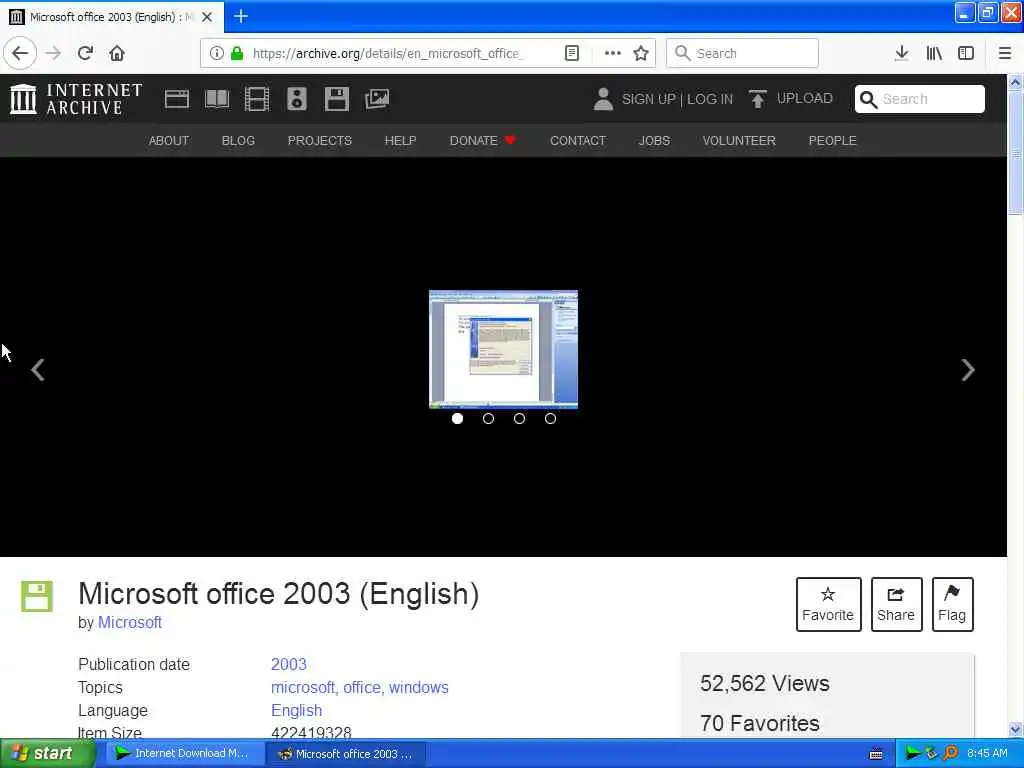The image size is (1024, 768).
Task: Open the ABOUT menu item
Action: coord(168,140)
